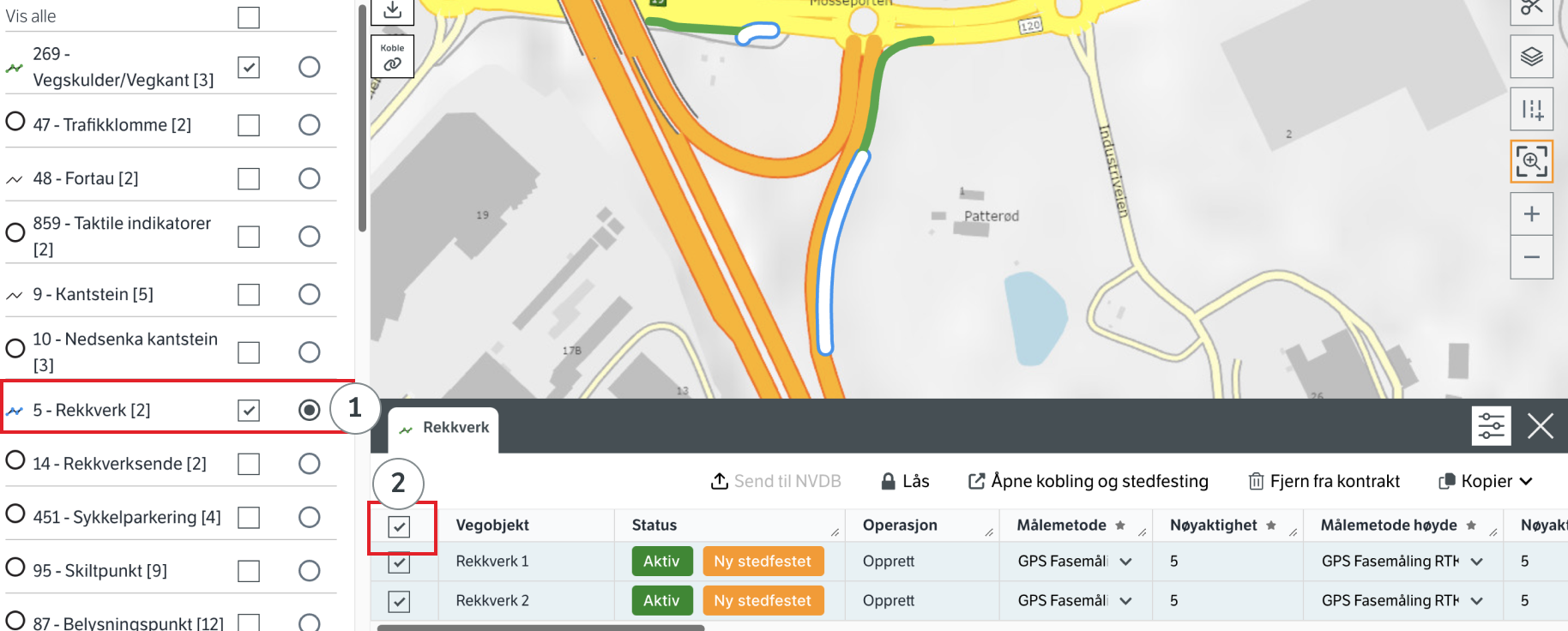This screenshot has height=631, width=1568.
Task: Open table filter settings sliders icon
Action: click(x=1491, y=426)
